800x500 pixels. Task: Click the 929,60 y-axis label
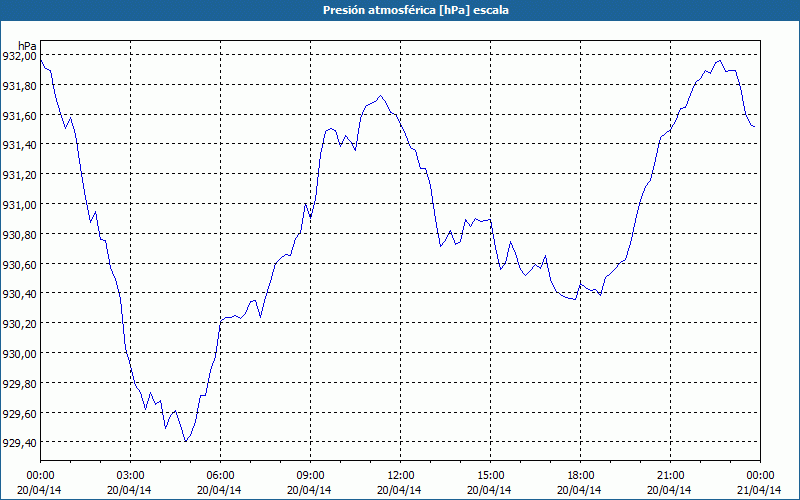pyautogui.click(x=20, y=414)
